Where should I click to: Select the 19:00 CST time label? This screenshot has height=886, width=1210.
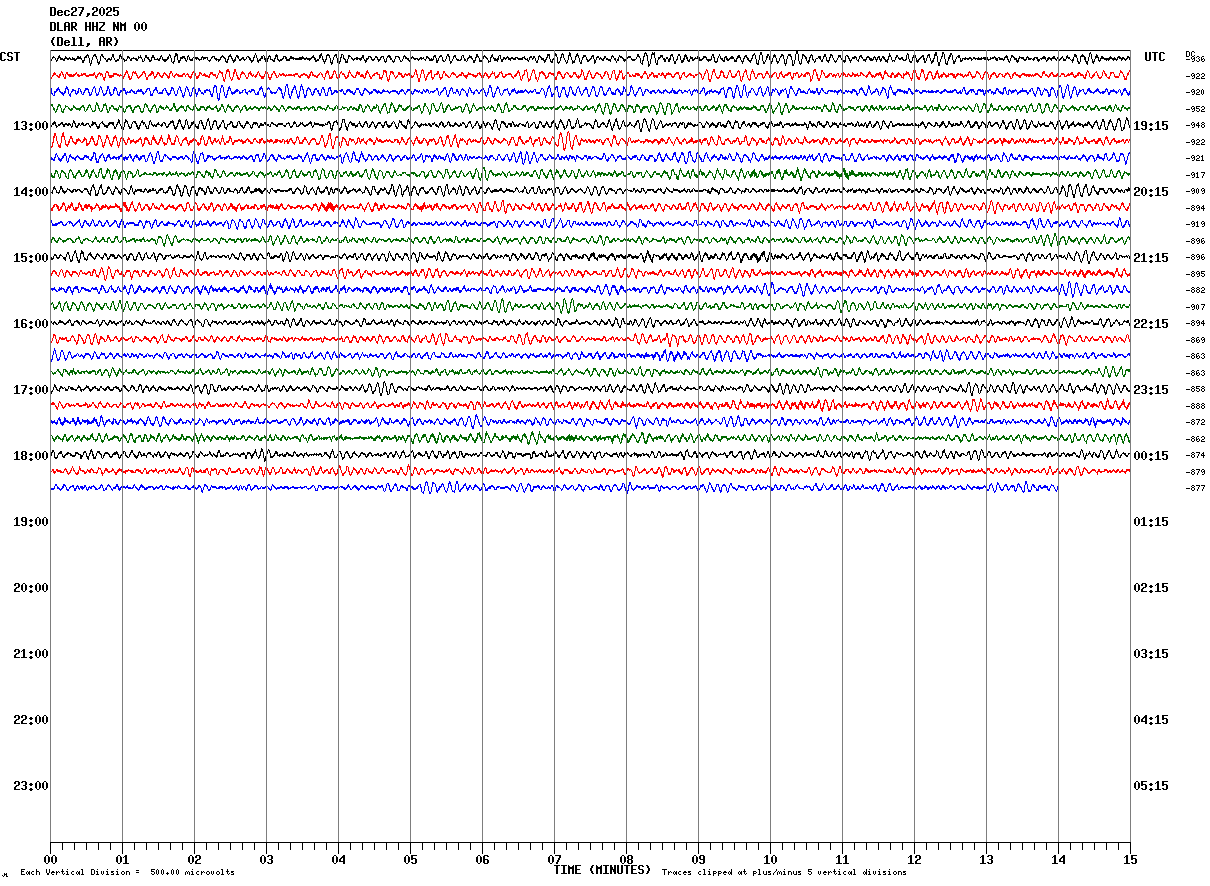pos(31,522)
